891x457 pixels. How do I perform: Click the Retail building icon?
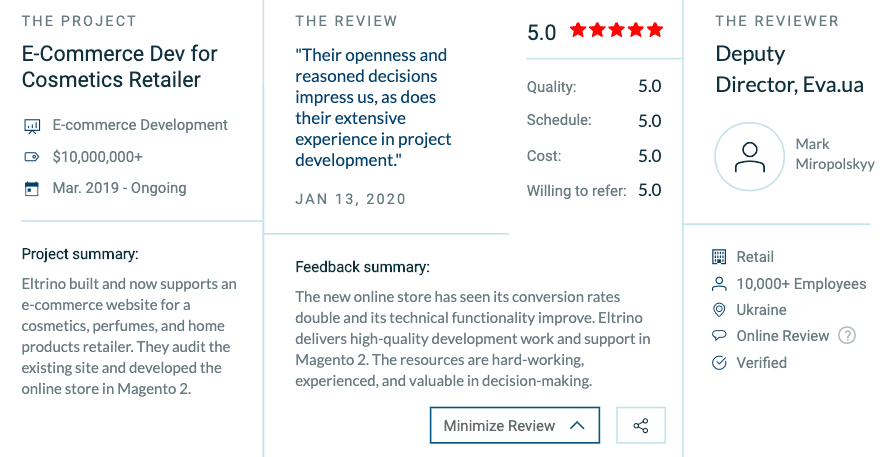coord(718,257)
